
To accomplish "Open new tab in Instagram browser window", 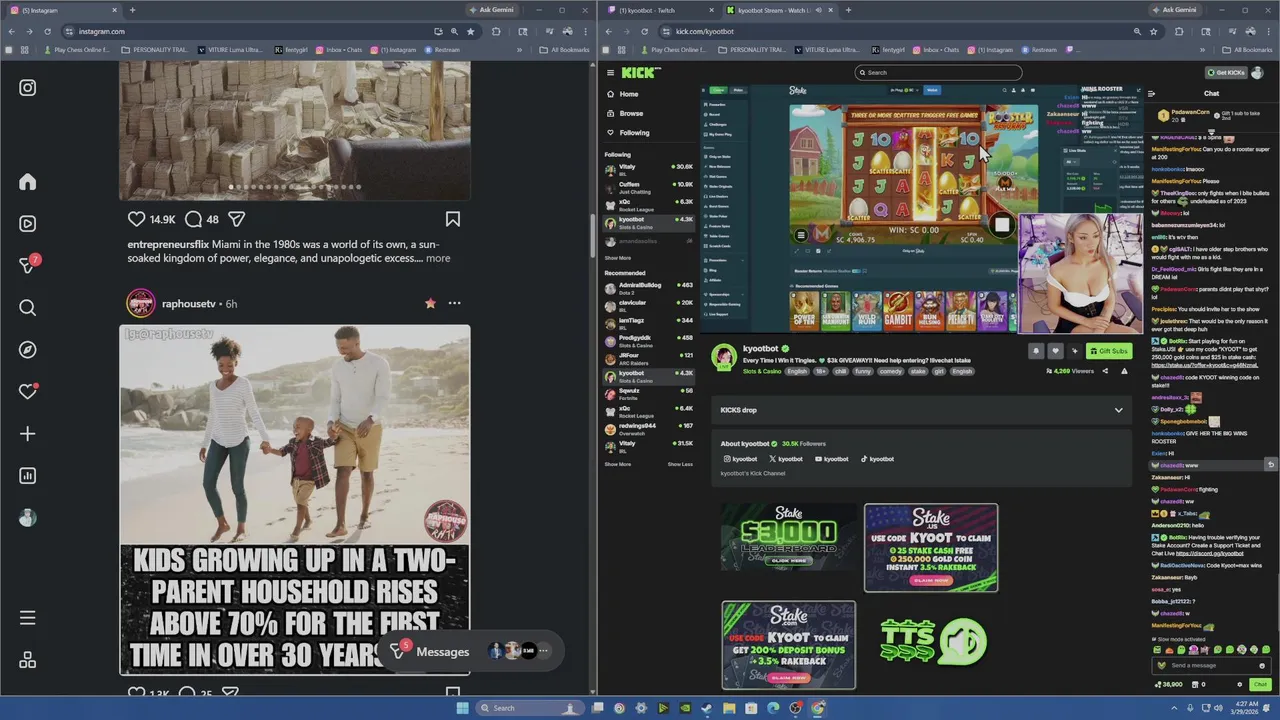I will [132, 10].
